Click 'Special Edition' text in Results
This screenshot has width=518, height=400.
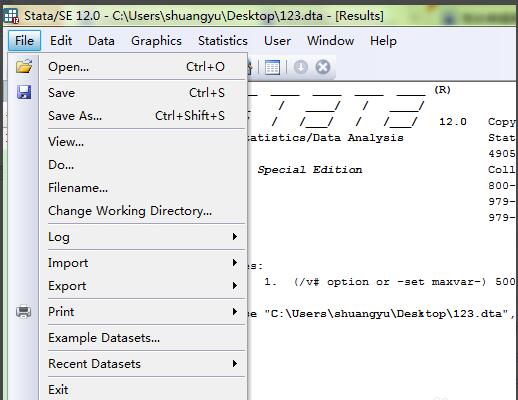point(310,170)
